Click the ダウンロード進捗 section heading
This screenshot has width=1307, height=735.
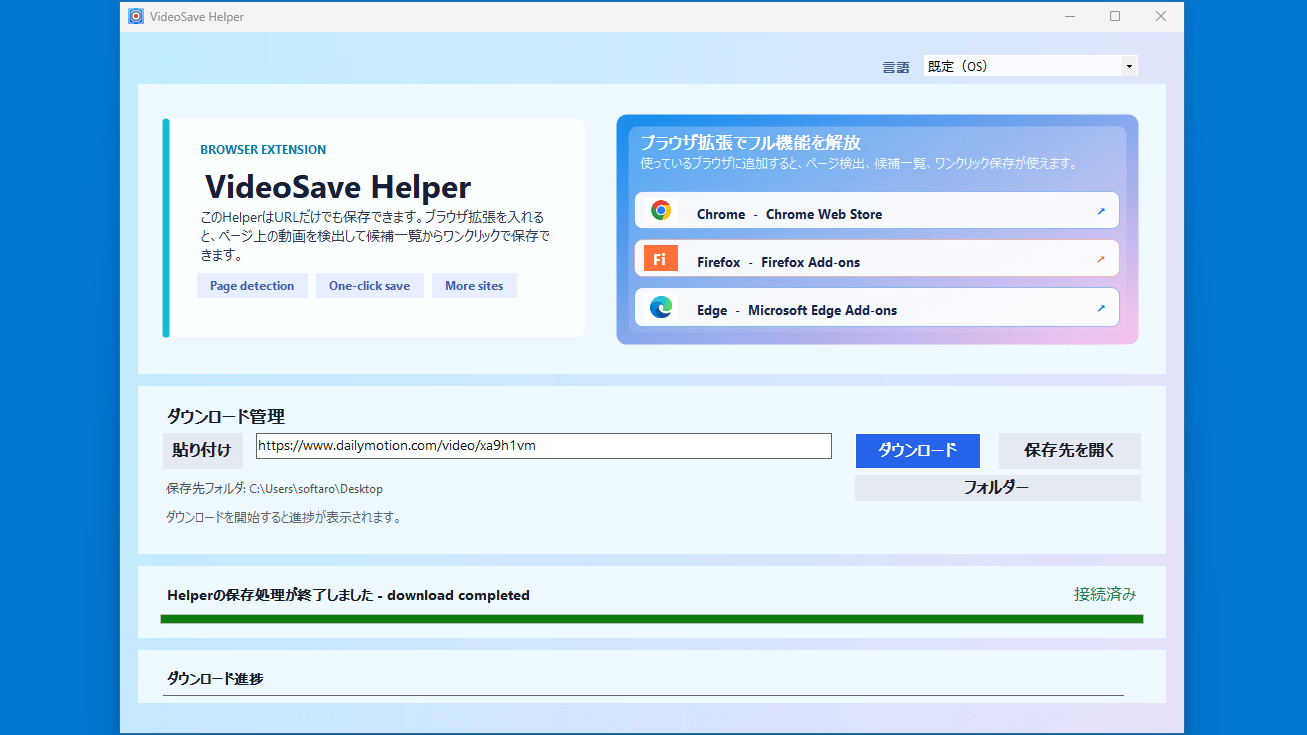(x=215, y=679)
